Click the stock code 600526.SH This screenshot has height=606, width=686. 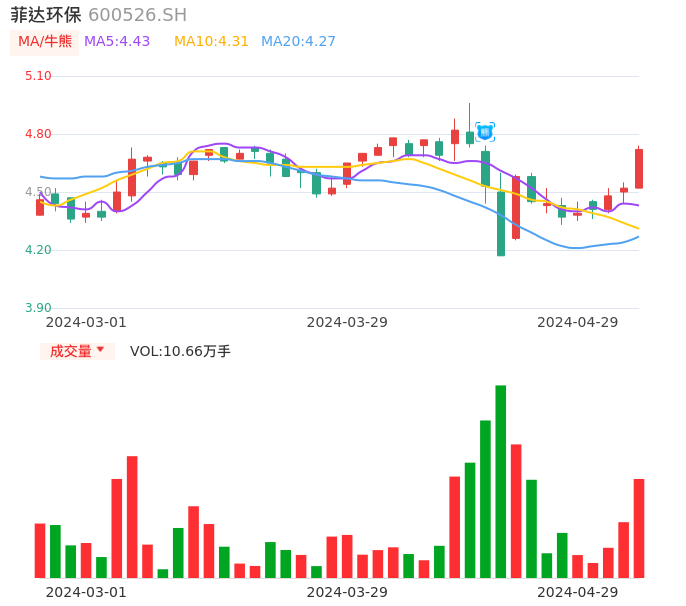click(137, 15)
